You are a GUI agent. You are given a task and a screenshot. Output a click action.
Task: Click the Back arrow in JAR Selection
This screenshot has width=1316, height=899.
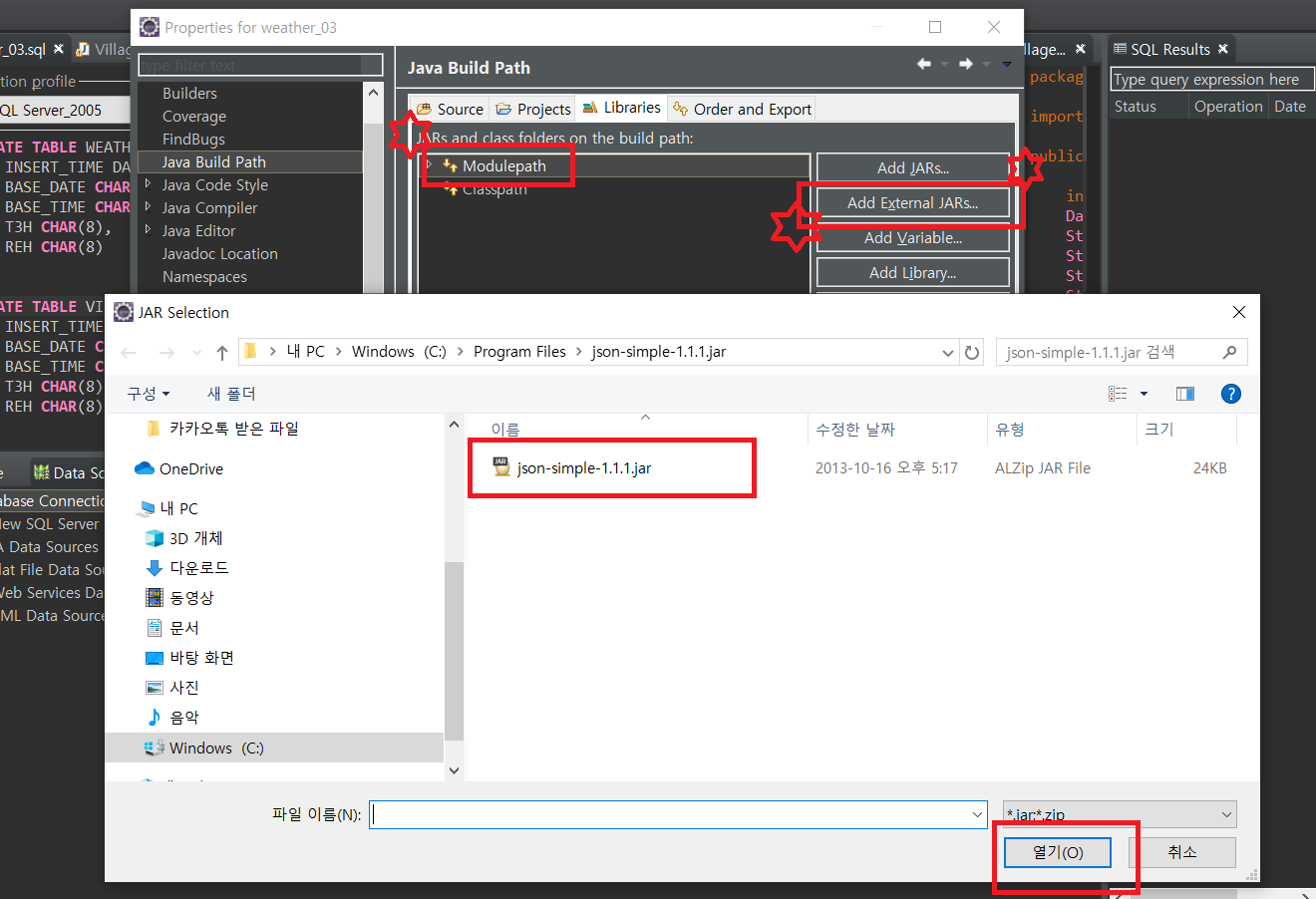[x=129, y=353]
